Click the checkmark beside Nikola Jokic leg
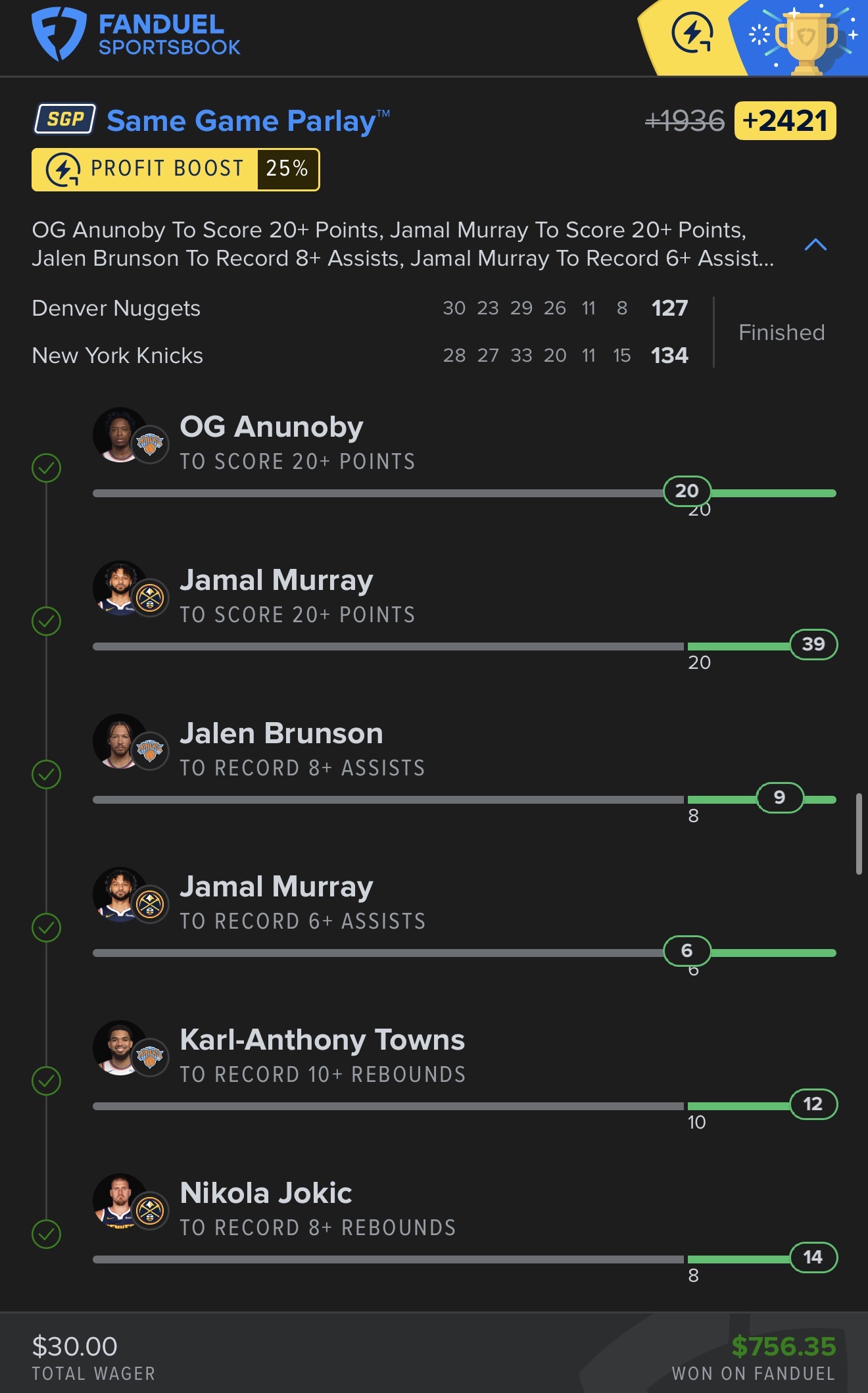868x1393 pixels. pos(47,1234)
